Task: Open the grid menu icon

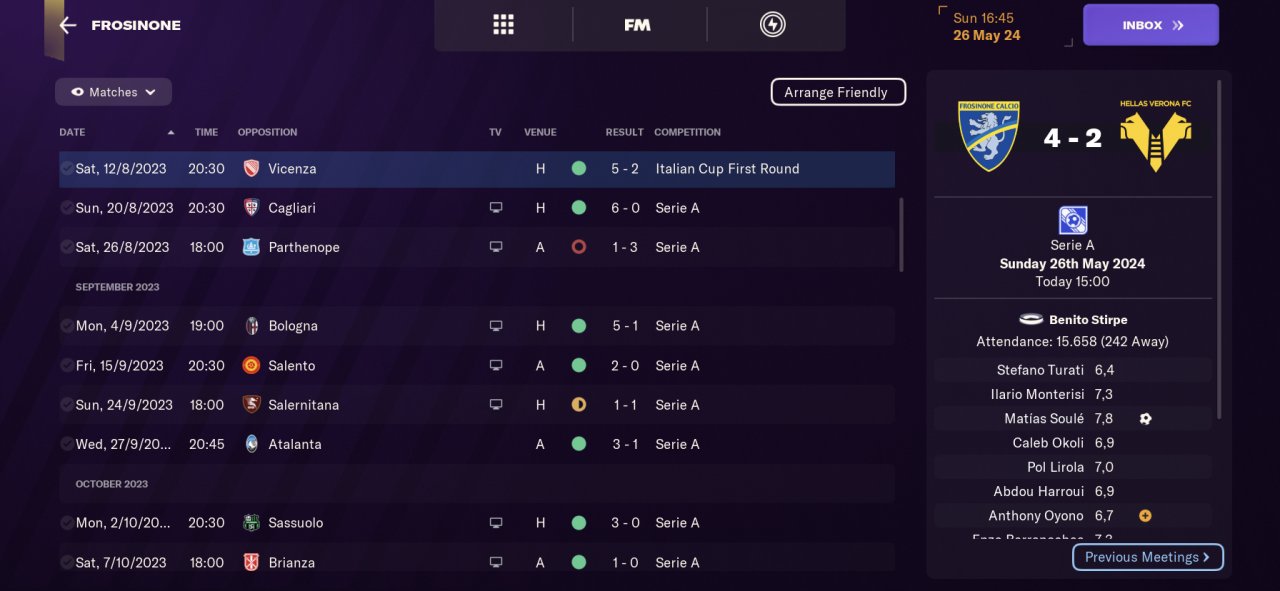Action: point(503,25)
